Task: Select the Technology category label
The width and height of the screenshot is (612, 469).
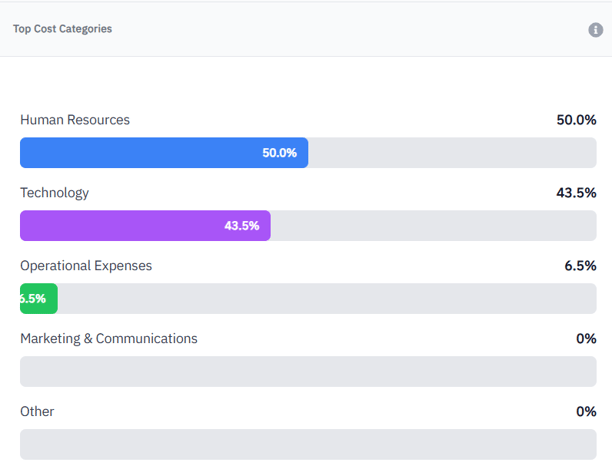Action: point(54,193)
